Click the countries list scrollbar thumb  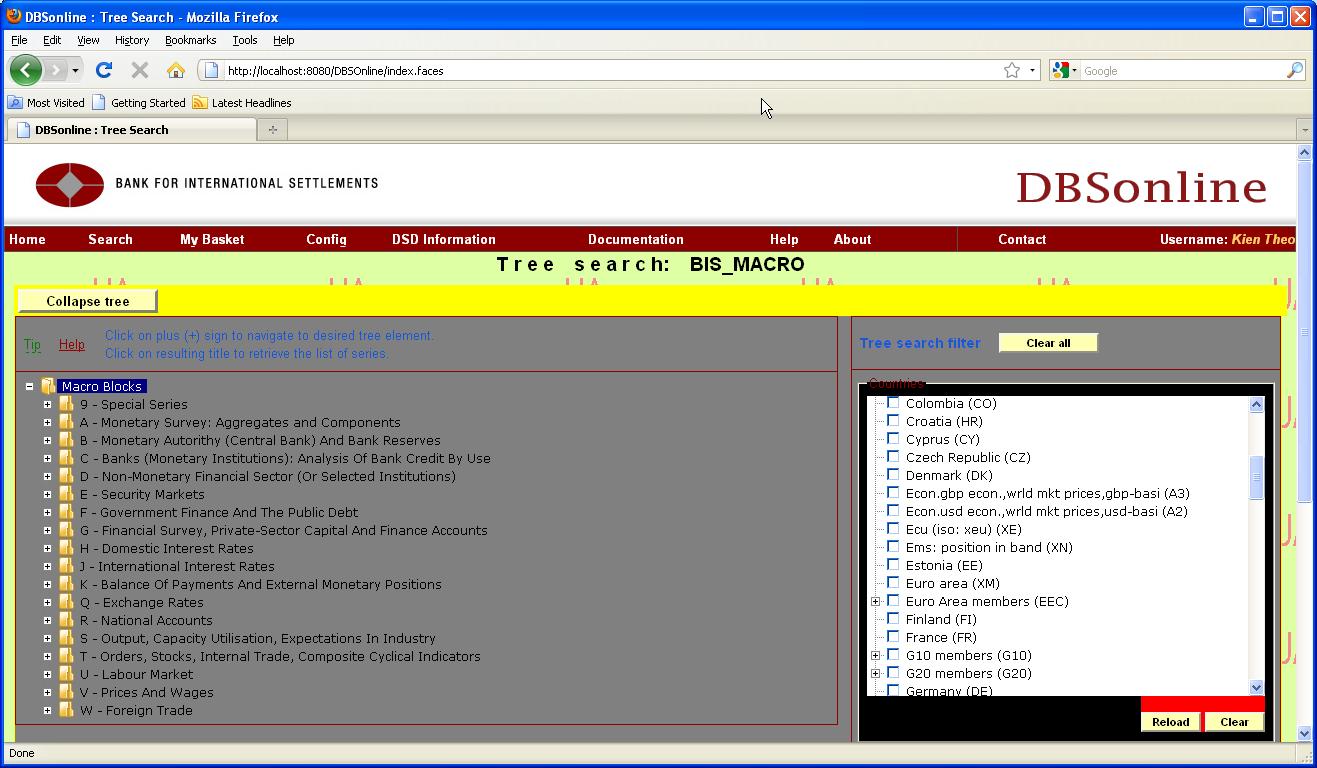click(x=1257, y=477)
